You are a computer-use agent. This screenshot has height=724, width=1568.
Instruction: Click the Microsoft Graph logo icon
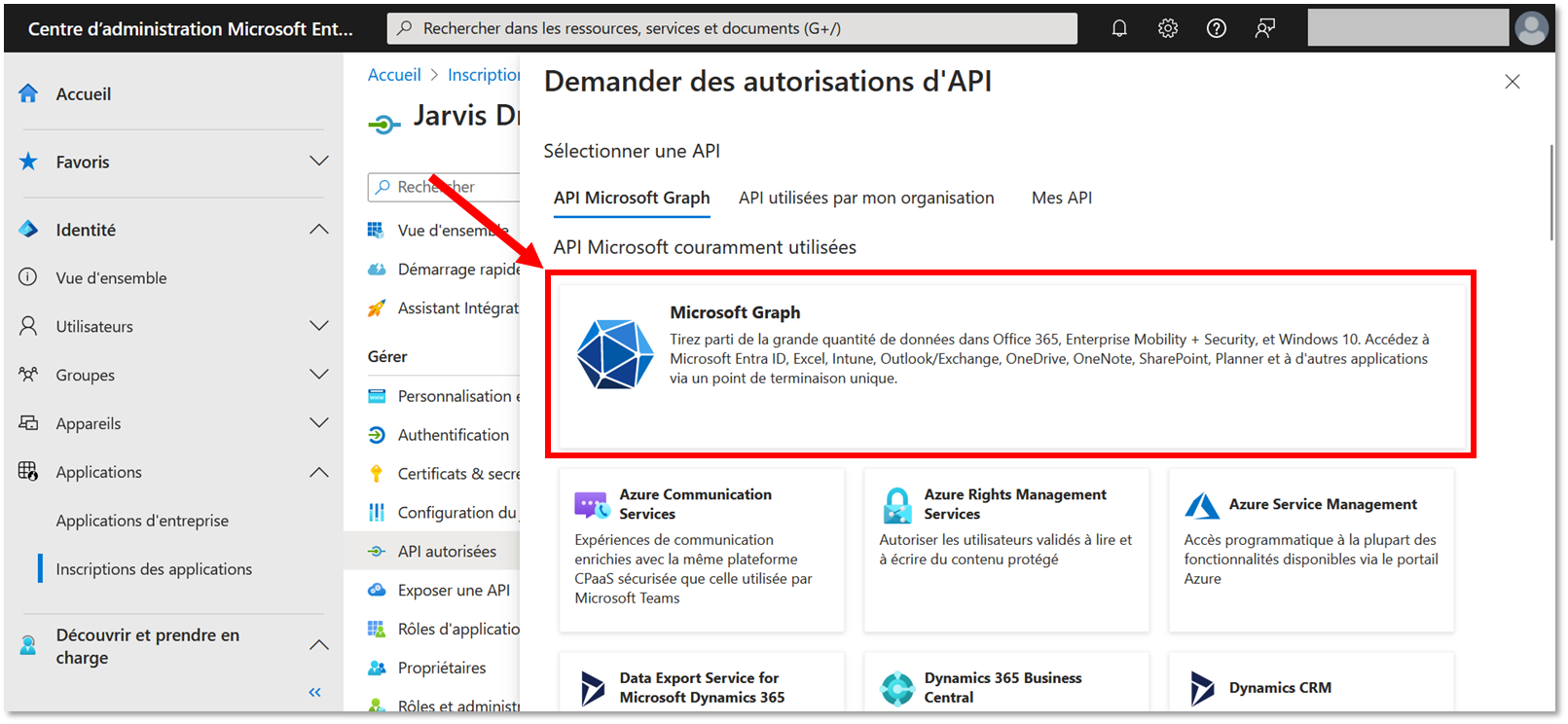pos(614,354)
